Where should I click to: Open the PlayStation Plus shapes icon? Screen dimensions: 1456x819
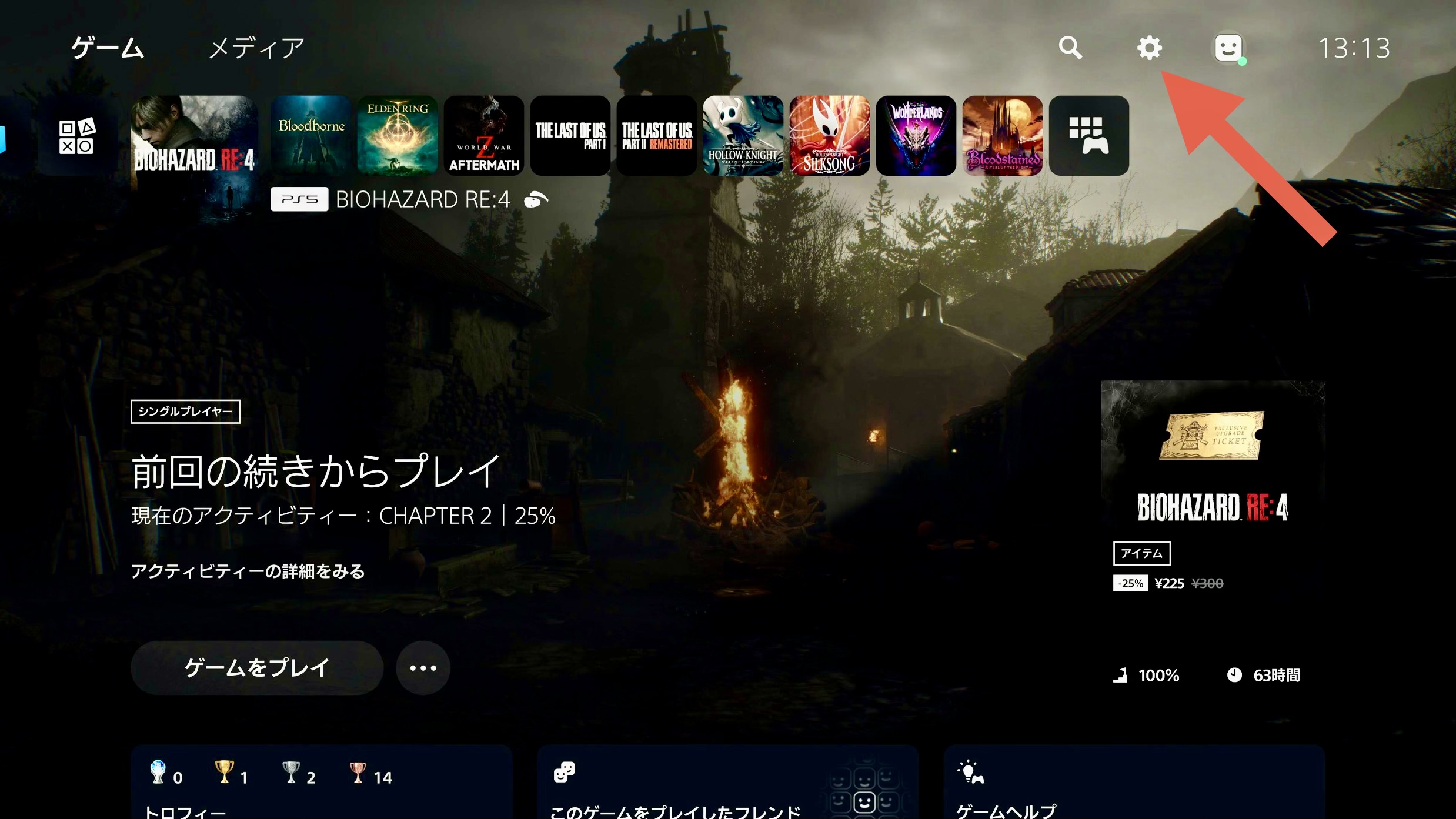point(77,136)
